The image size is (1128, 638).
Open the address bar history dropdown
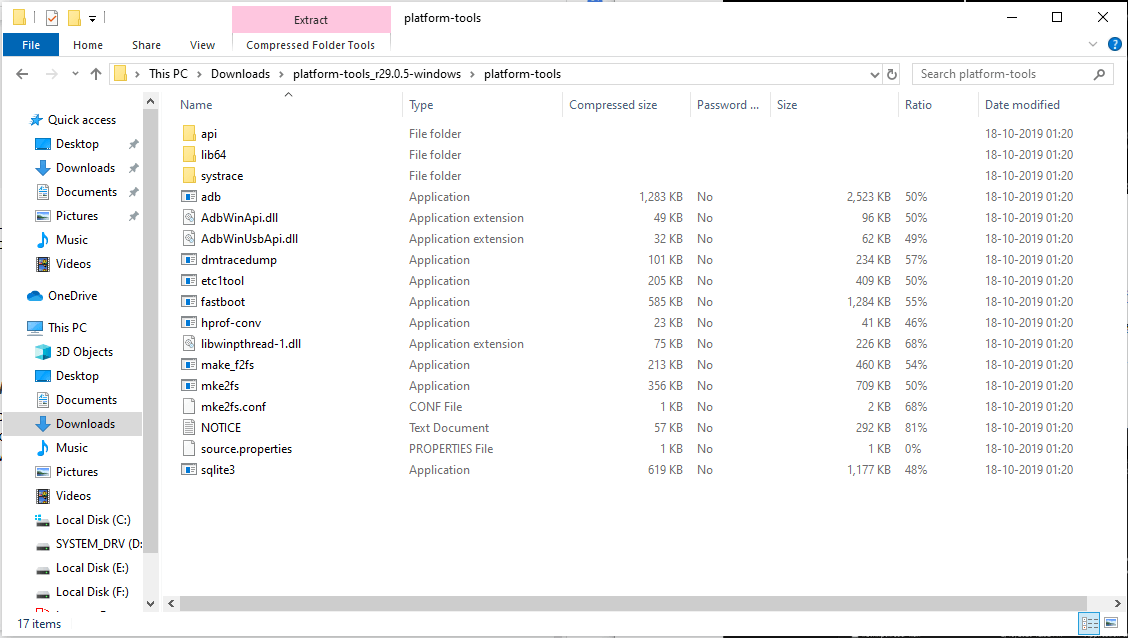click(x=873, y=74)
